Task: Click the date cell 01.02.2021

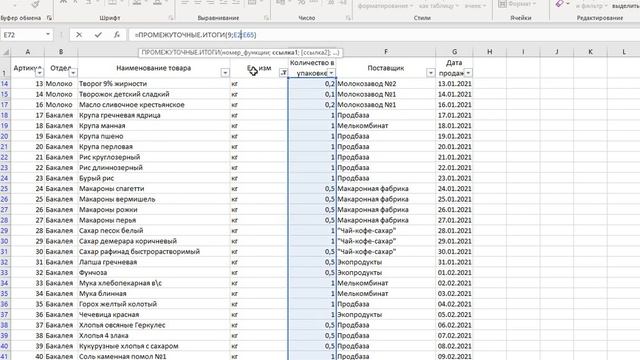Action: (454, 273)
